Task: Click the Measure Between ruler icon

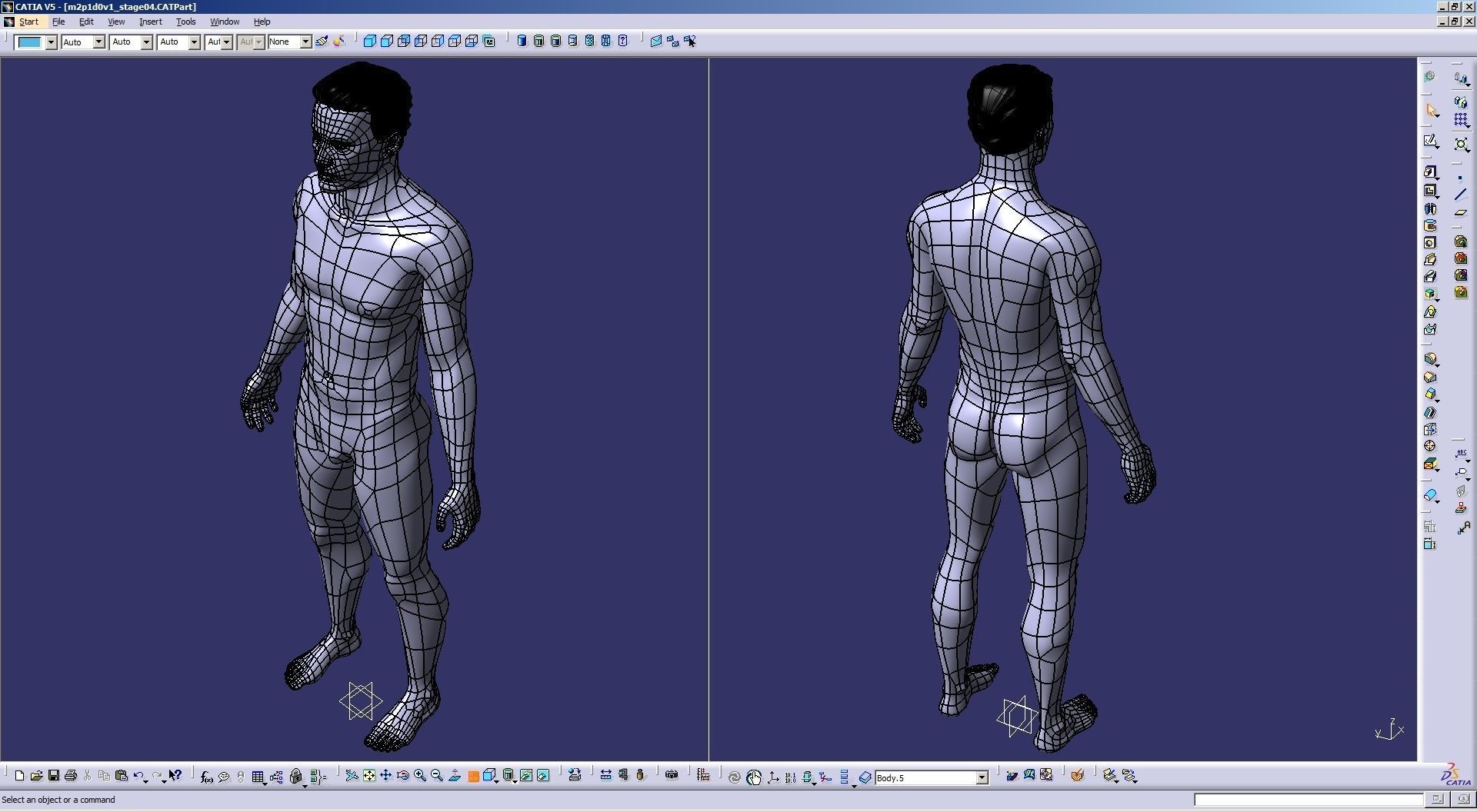Action: [606, 776]
